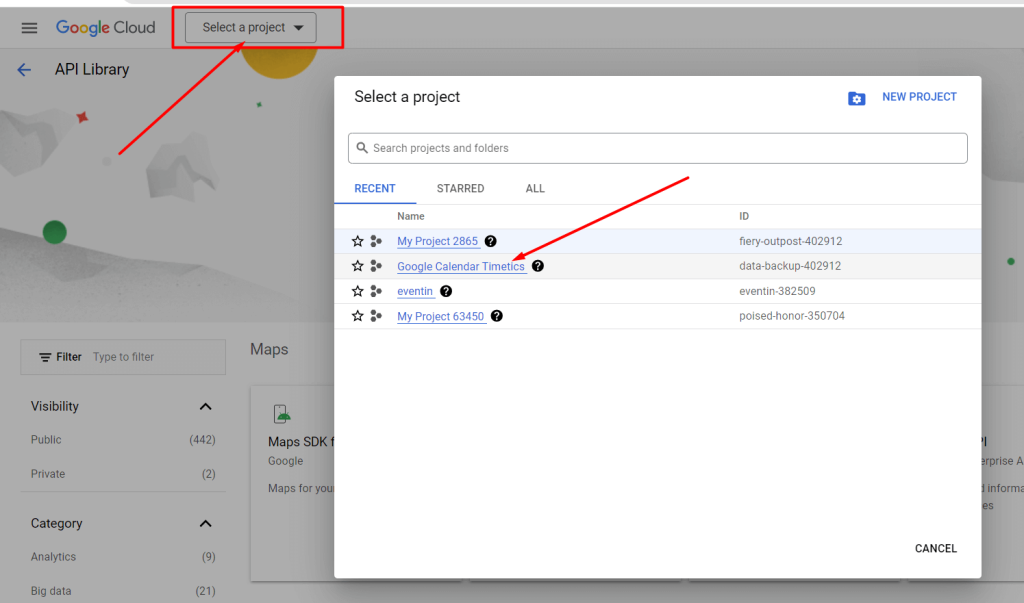Open help tooltip for Google Calendar Timetics
Viewport: 1024px width, 603px height.
(x=537, y=266)
